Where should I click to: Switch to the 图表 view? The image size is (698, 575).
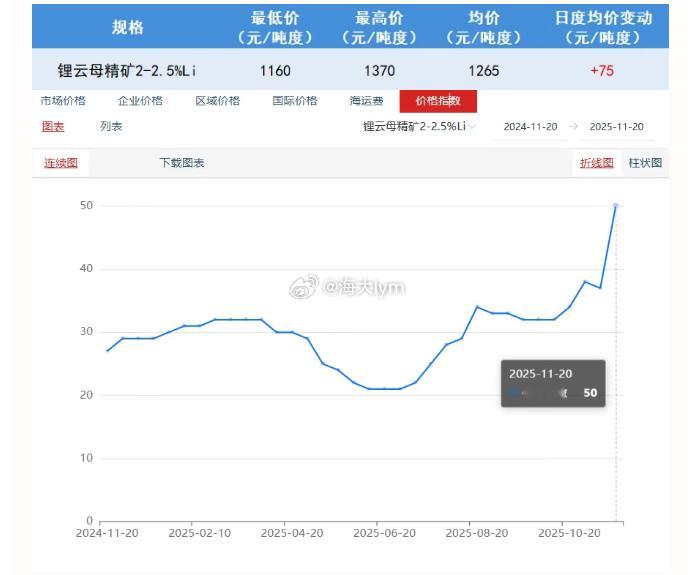coord(53,126)
